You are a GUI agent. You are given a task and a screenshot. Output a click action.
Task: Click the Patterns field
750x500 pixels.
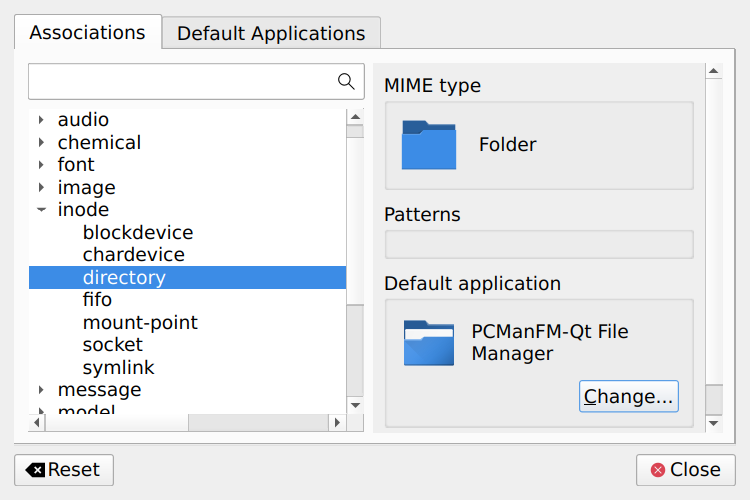[x=539, y=244]
